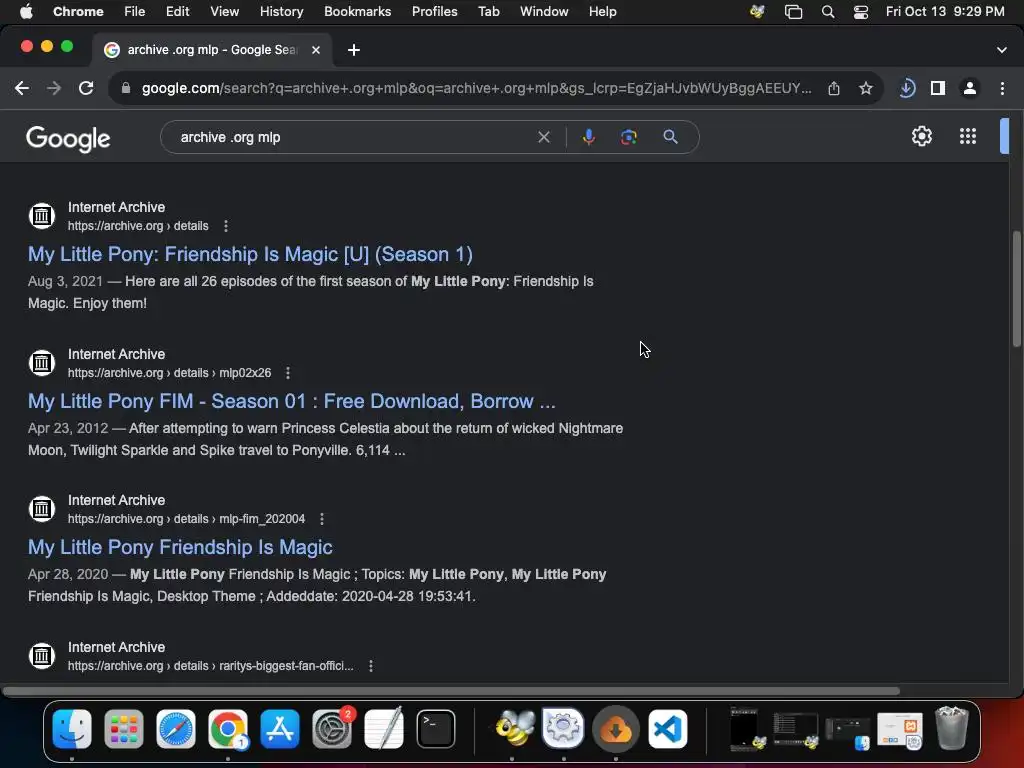1024x768 pixels.
Task: Click the date and time in menu bar
Action: [x=945, y=12]
